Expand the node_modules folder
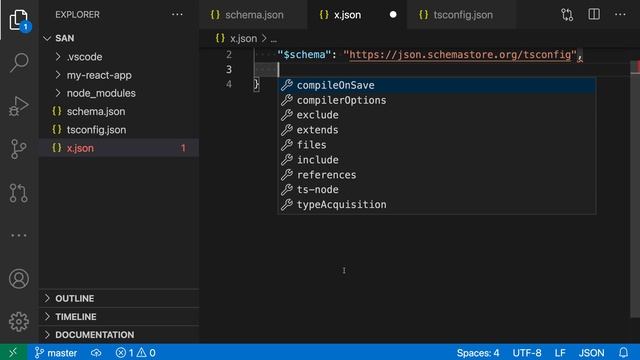This screenshot has height=360, width=640. tap(58, 93)
